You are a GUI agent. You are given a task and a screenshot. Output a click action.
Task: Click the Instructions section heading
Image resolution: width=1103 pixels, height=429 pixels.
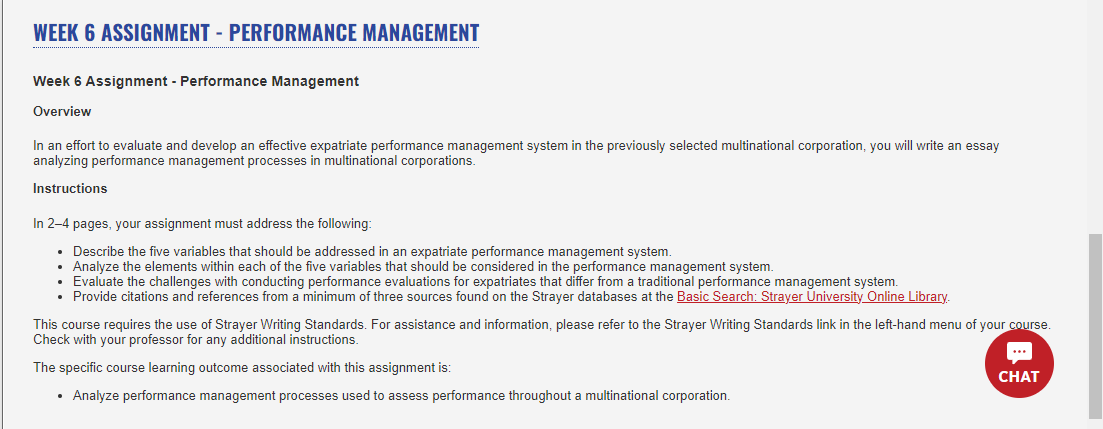(70, 188)
